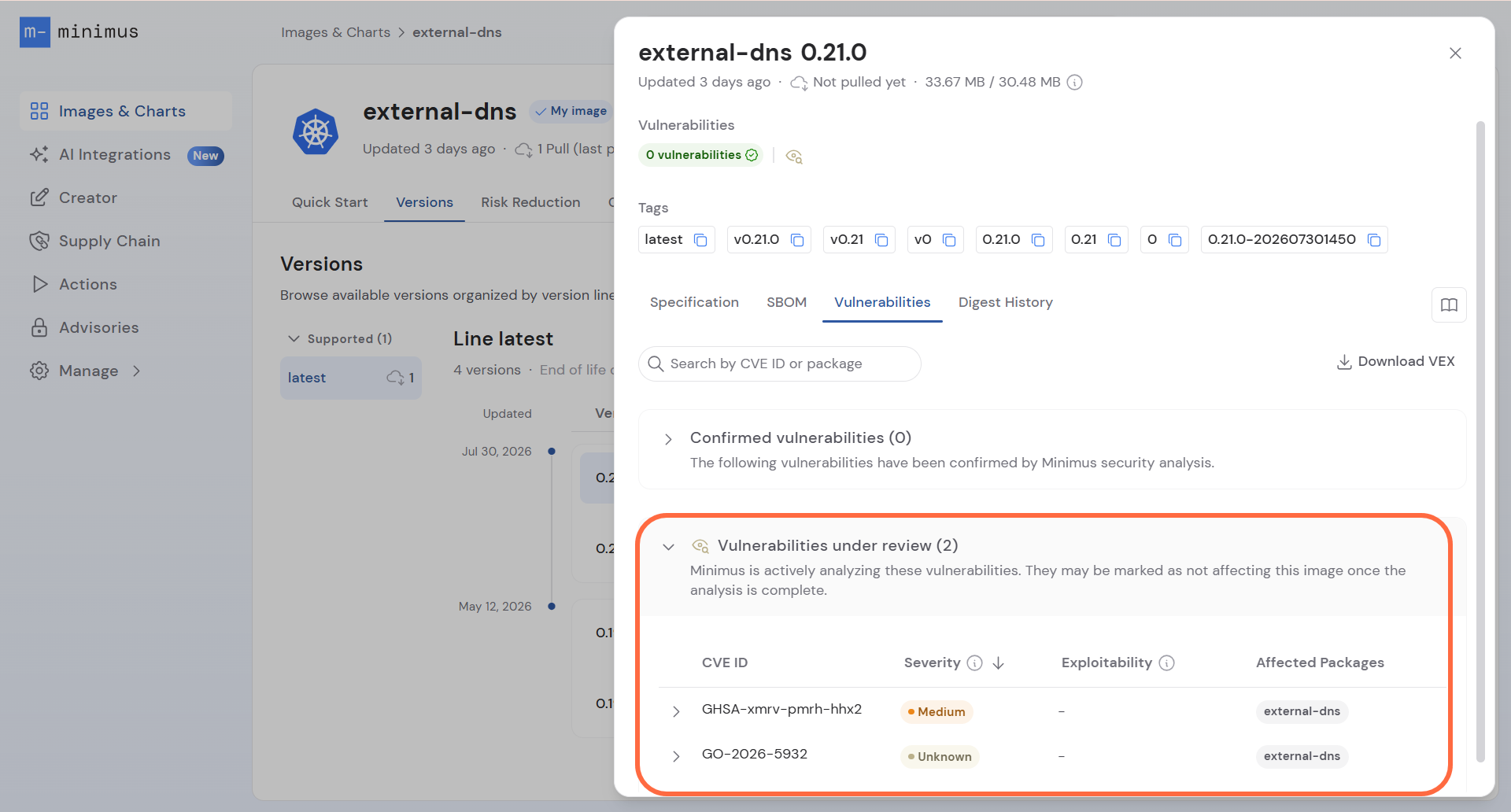
Task: Click the GO-2026-5932 CVE ID
Action: click(x=754, y=754)
